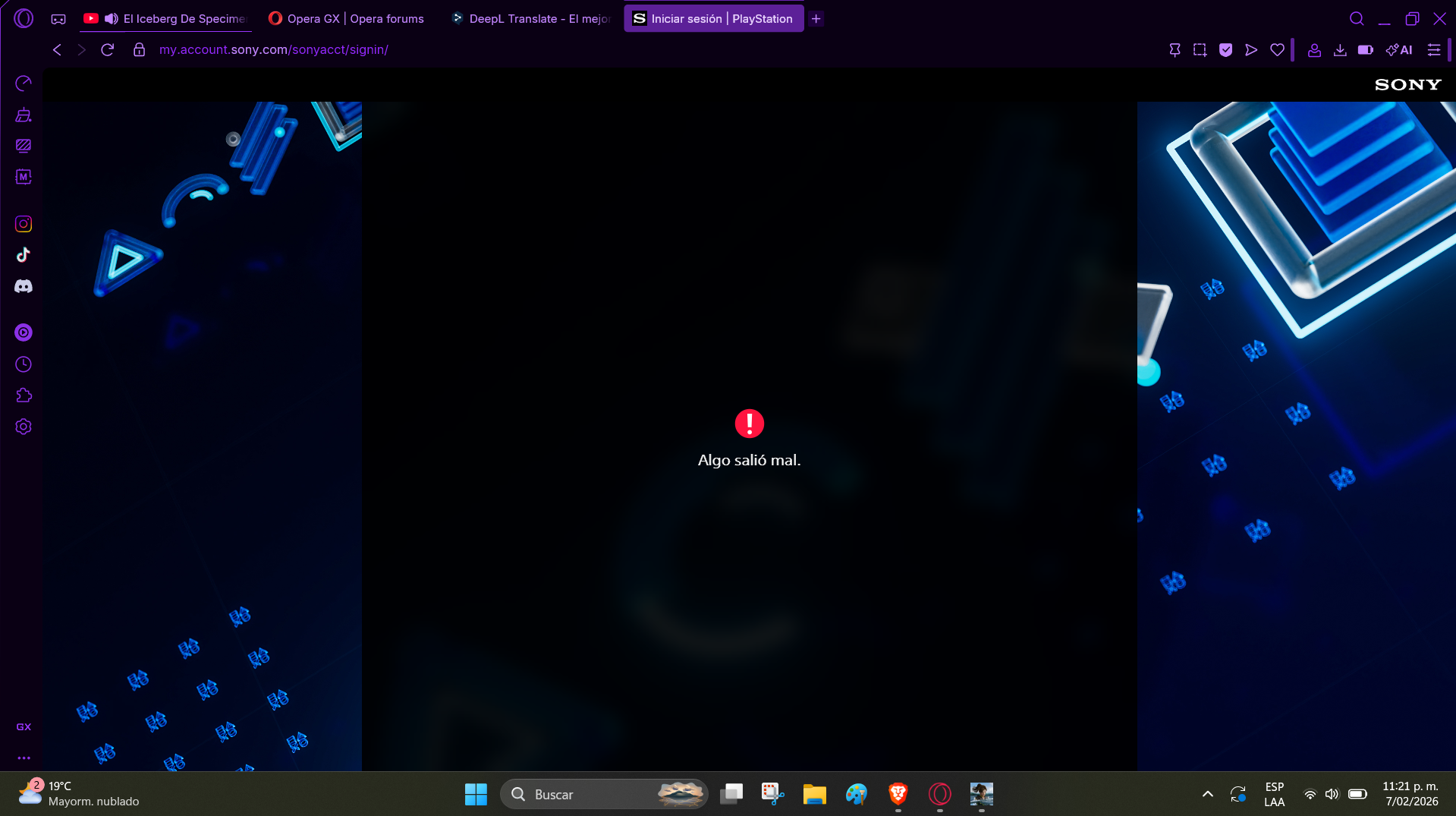Image resolution: width=1456 pixels, height=816 pixels.
Task: Open the Easy Setup sliders panel
Action: pyautogui.click(x=1434, y=49)
